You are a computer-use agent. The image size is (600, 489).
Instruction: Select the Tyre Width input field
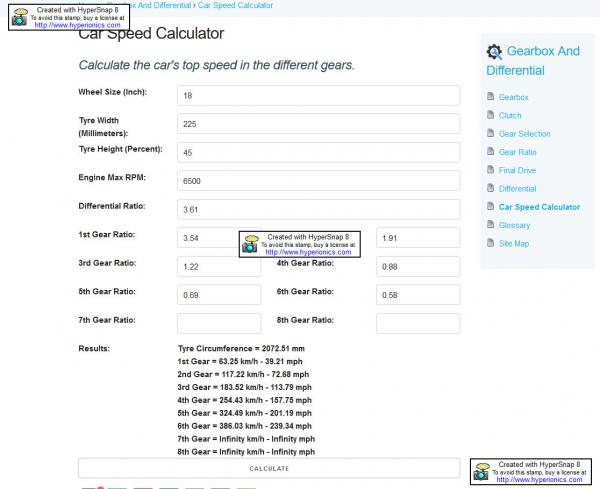click(x=318, y=124)
